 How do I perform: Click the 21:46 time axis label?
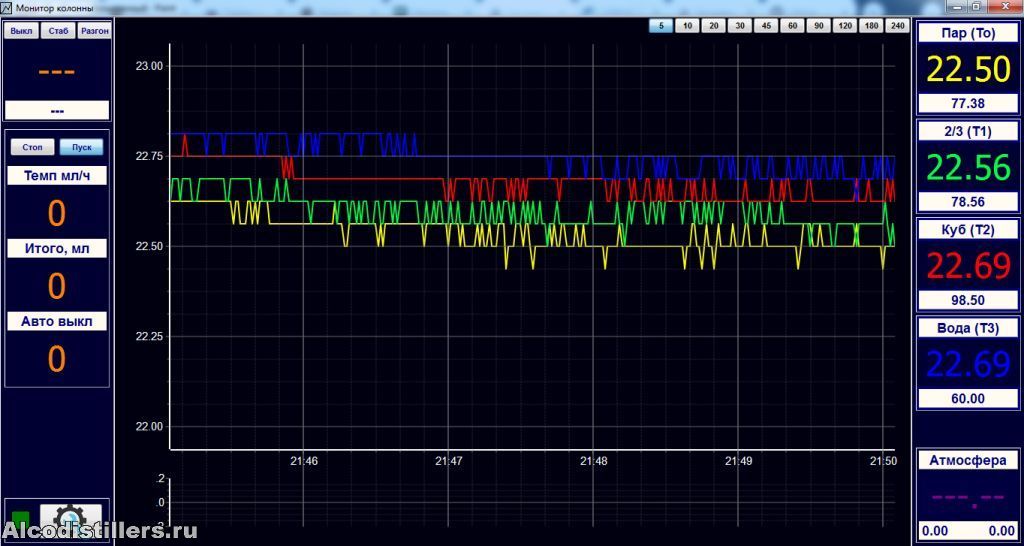point(304,461)
